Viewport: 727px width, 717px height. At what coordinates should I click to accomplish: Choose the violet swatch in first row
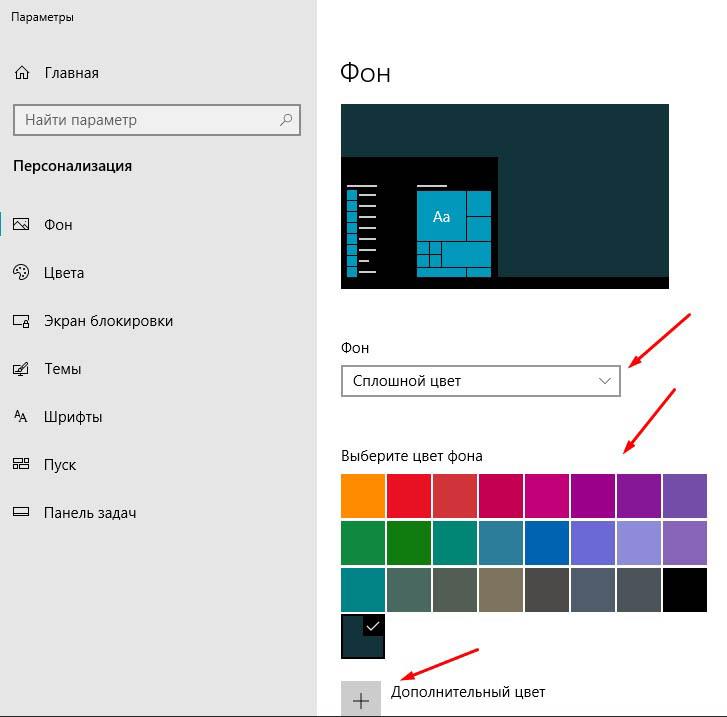(x=638, y=496)
